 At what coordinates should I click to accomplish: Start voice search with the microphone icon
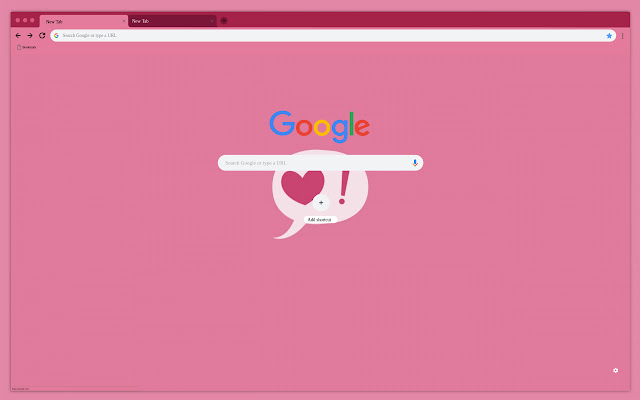click(415, 163)
